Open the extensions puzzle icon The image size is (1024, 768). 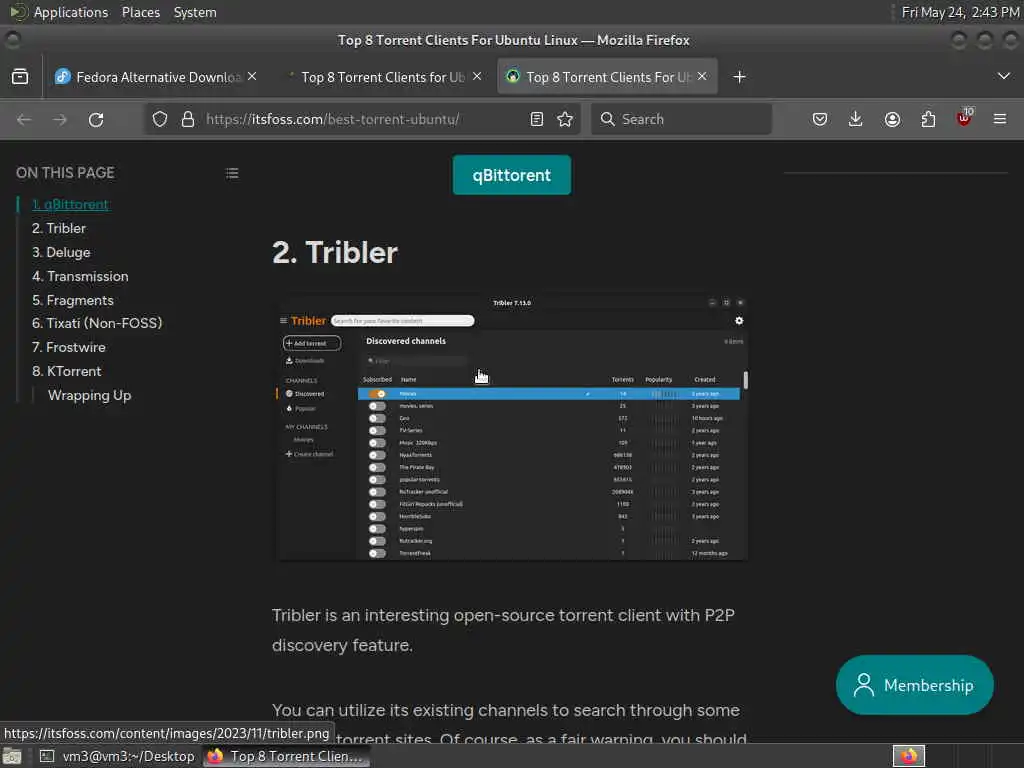[928, 120]
